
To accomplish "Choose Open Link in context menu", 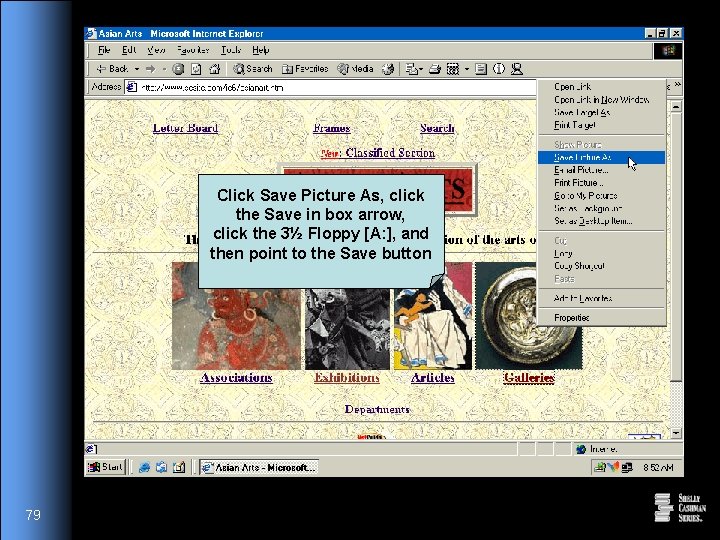I will tap(601, 86).
